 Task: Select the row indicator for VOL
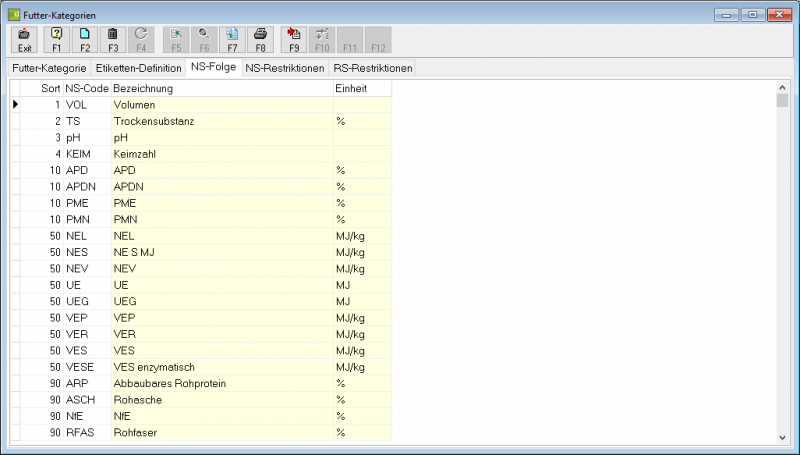(x=15, y=105)
